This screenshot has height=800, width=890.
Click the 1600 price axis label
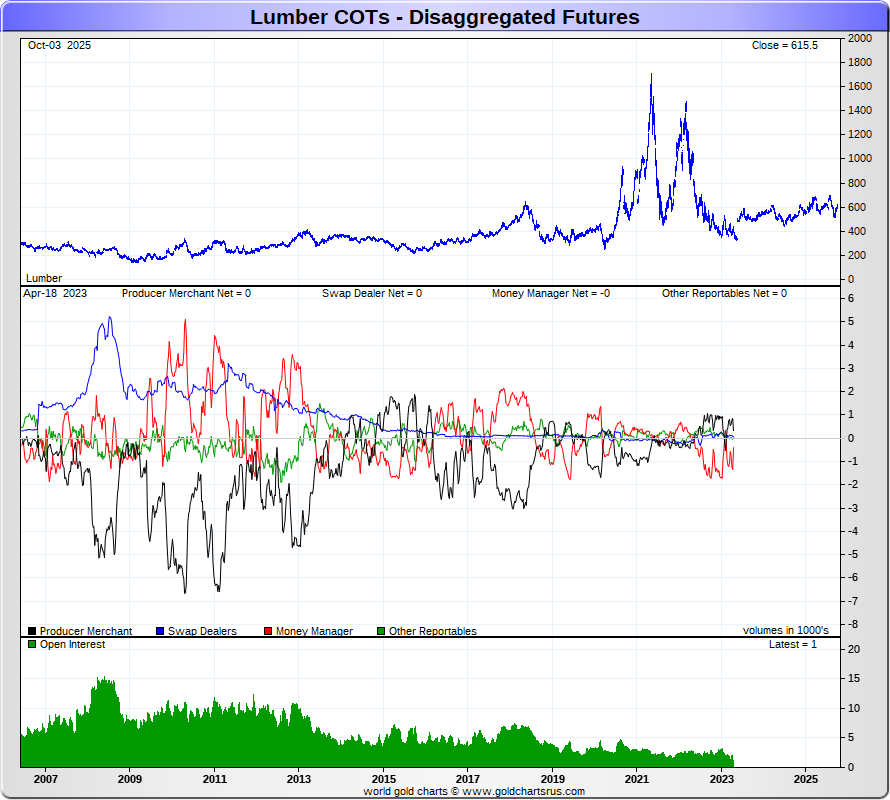860,86
